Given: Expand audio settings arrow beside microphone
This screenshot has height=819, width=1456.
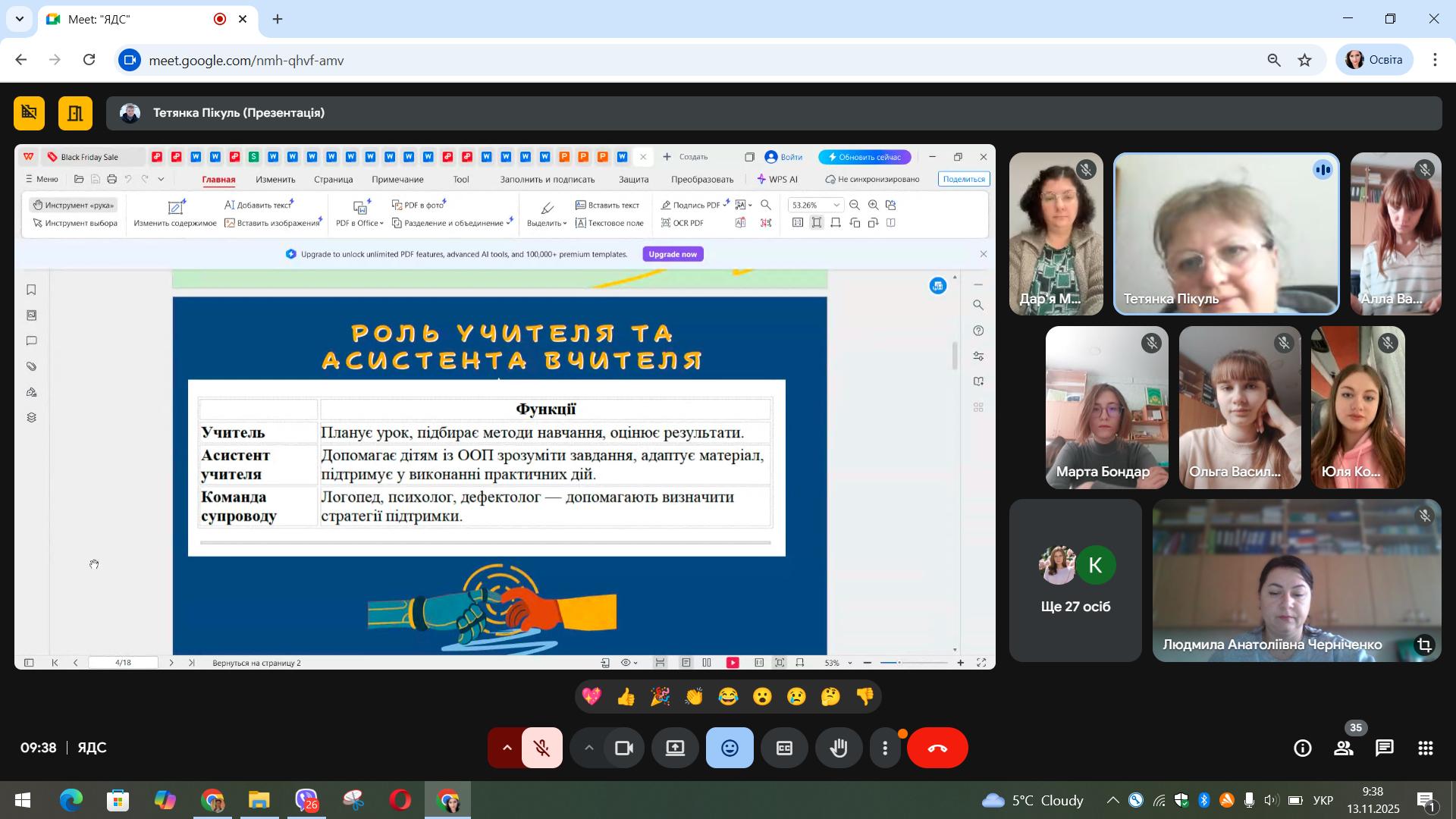Looking at the screenshot, I should 507,748.
